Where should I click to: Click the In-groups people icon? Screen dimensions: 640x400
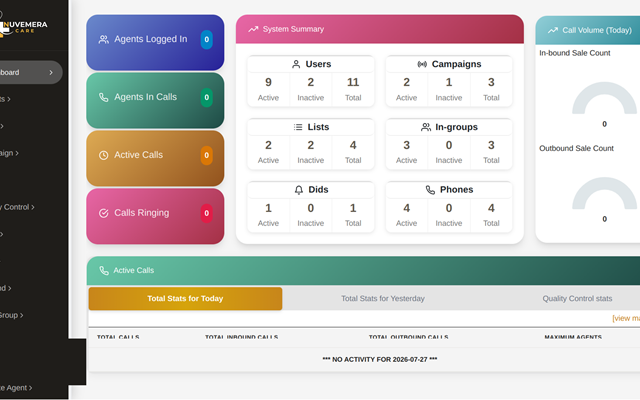(426, 127)
